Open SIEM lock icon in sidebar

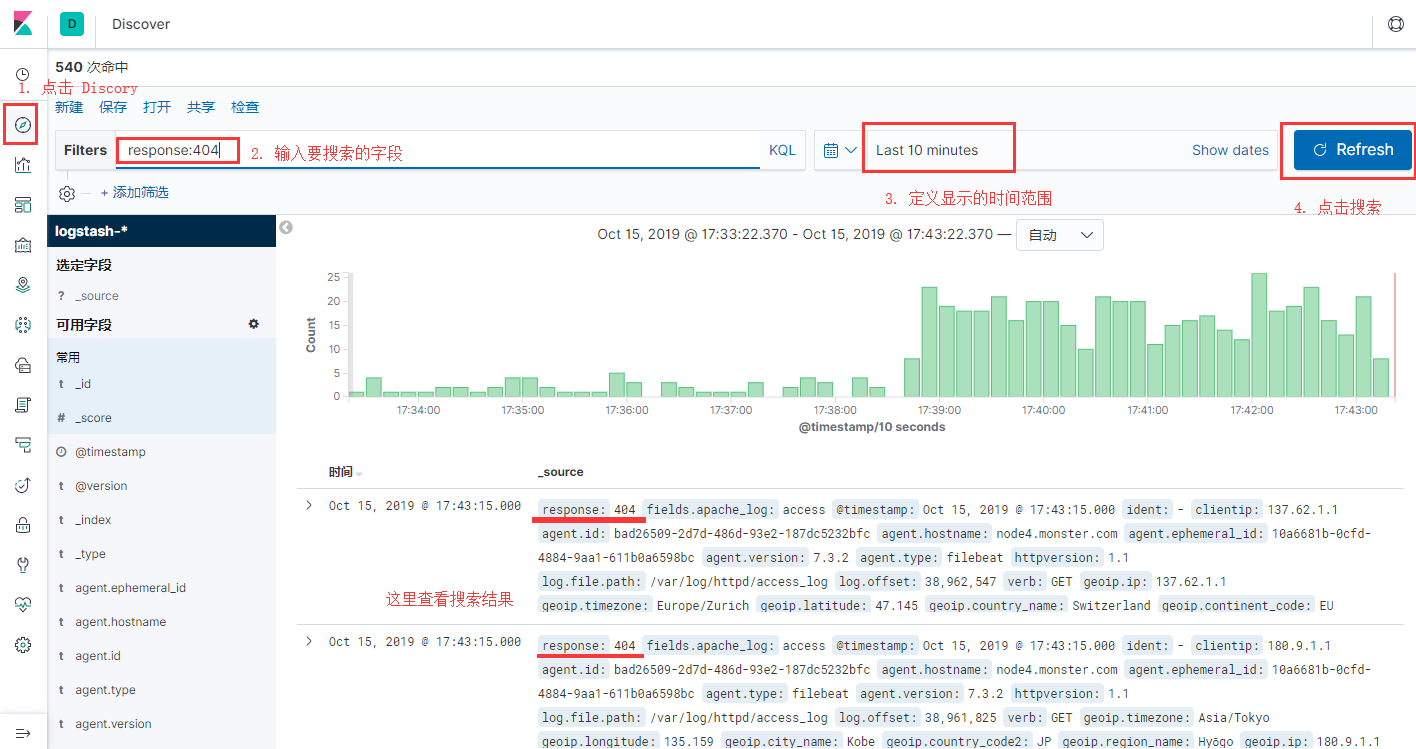coord(22,525)
